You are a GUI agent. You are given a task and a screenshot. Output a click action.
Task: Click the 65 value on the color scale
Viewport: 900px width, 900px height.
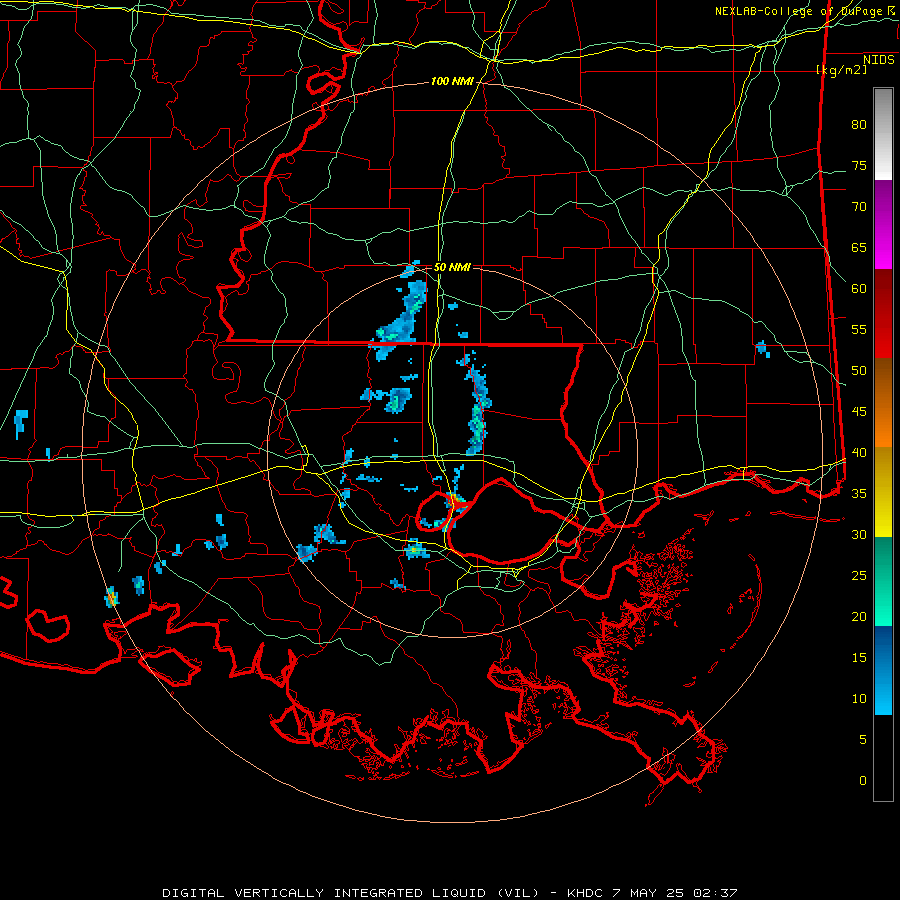(859, 247)
